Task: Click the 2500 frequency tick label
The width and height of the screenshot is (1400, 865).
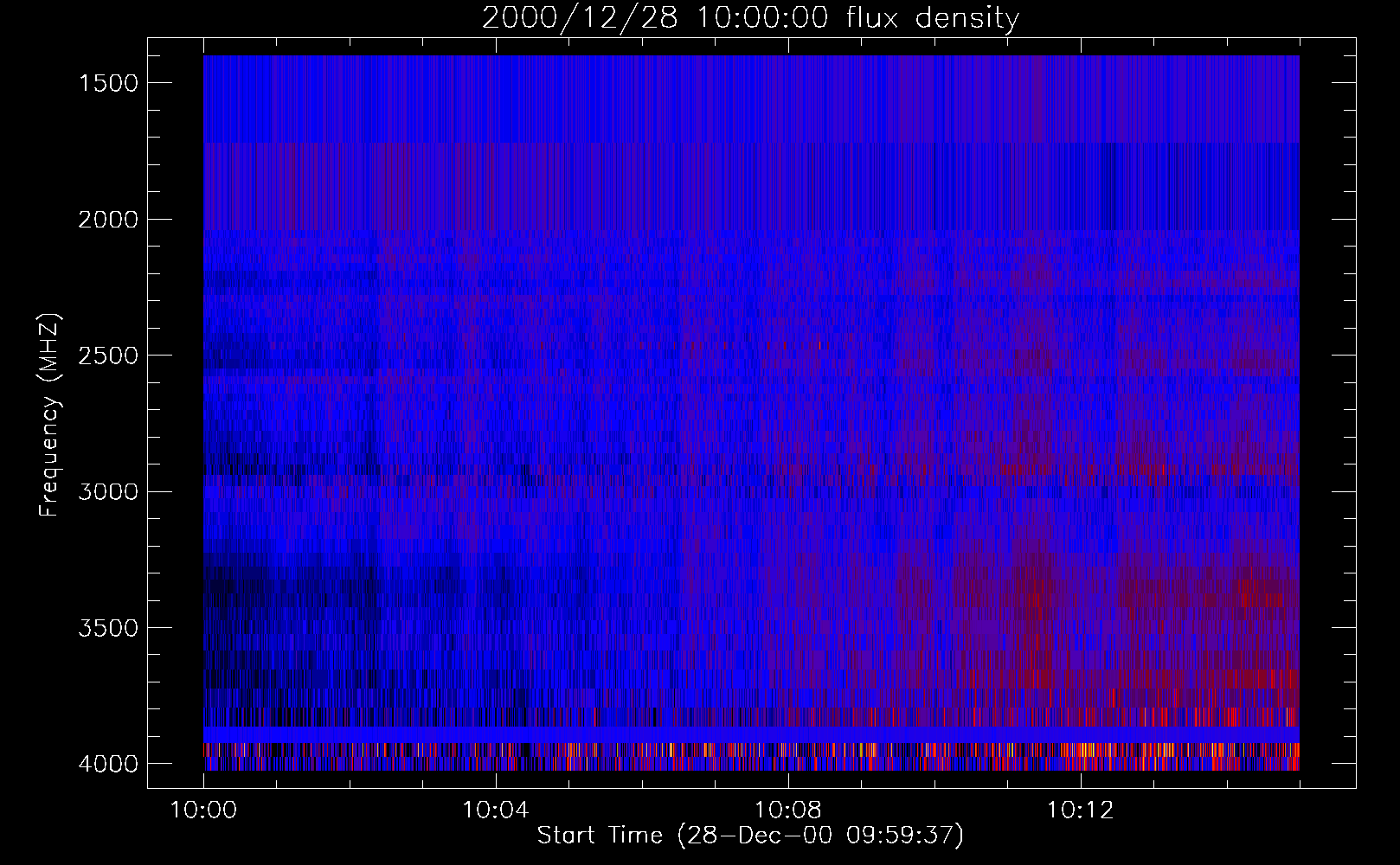Action: (108, 356)
